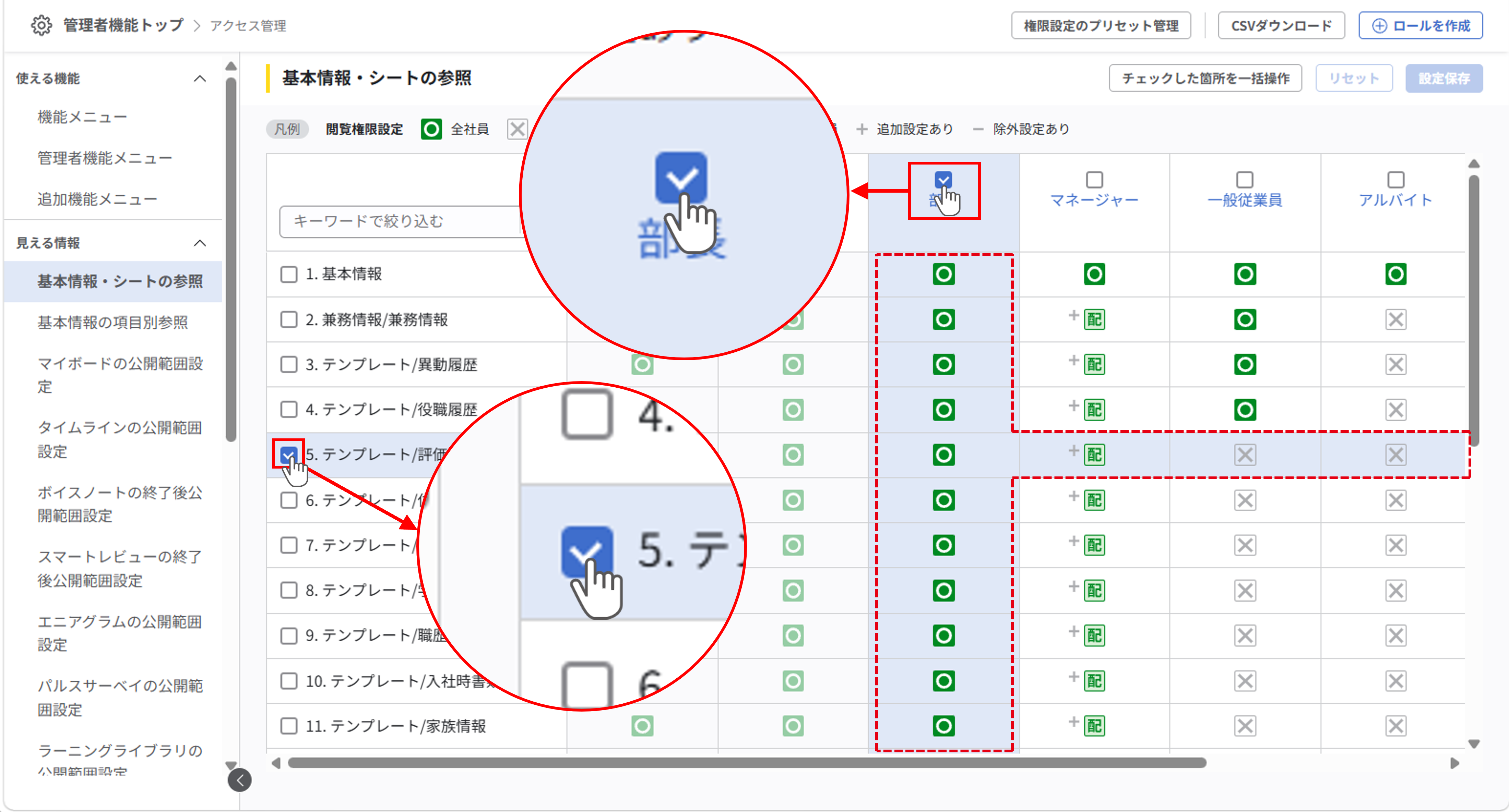Viewport: 1509px width, 812px height.
Task: Select パルスサーベイの公開範囲設定 in the sidebar
Action: tap(120, 698)
